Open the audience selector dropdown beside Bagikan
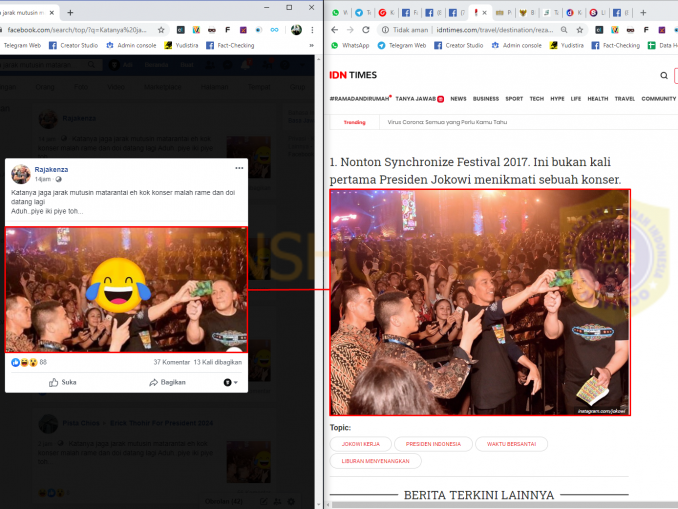 pyautogui.click(x=230, y=382)
